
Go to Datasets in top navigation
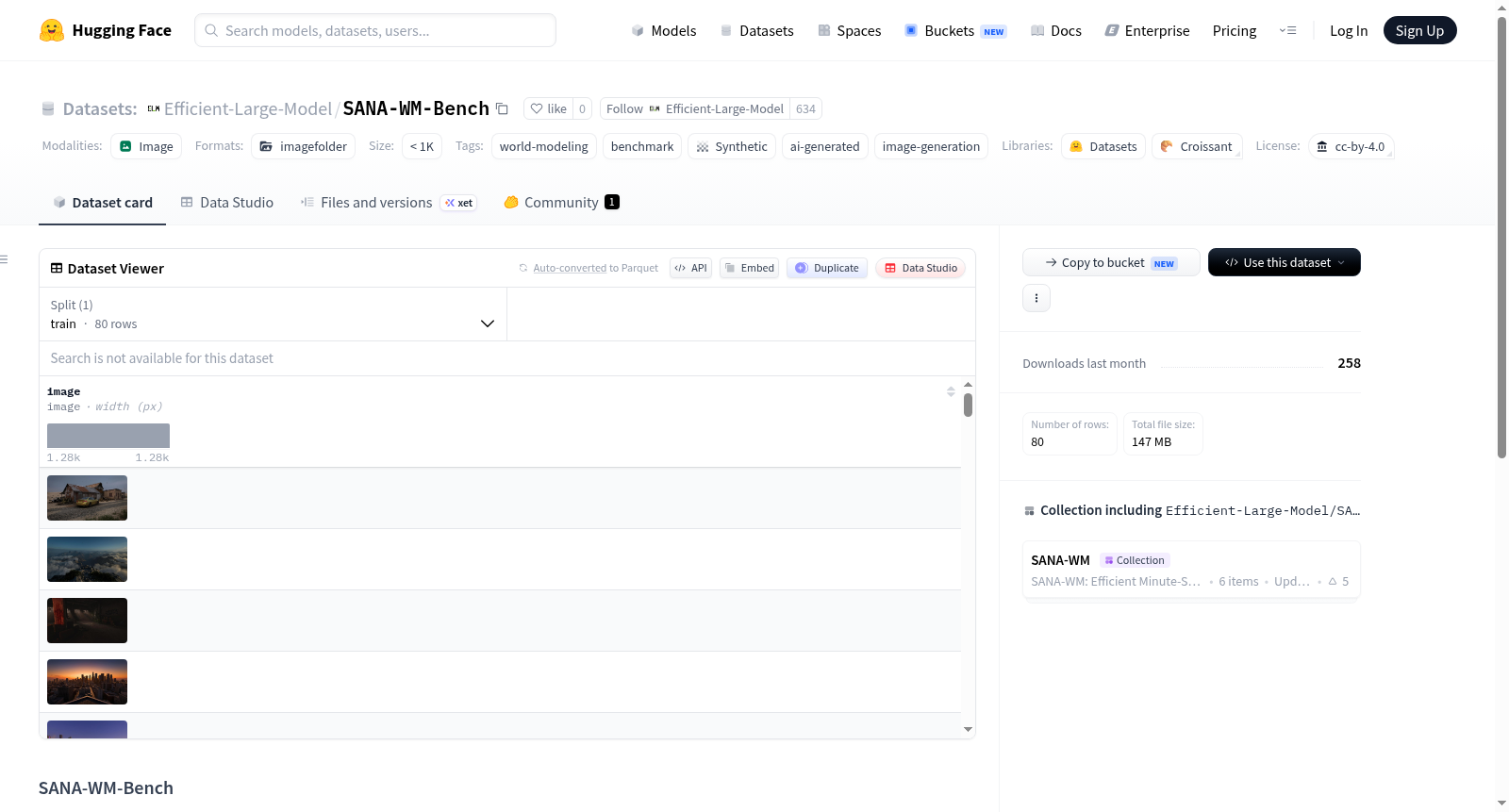pos(756,30)
